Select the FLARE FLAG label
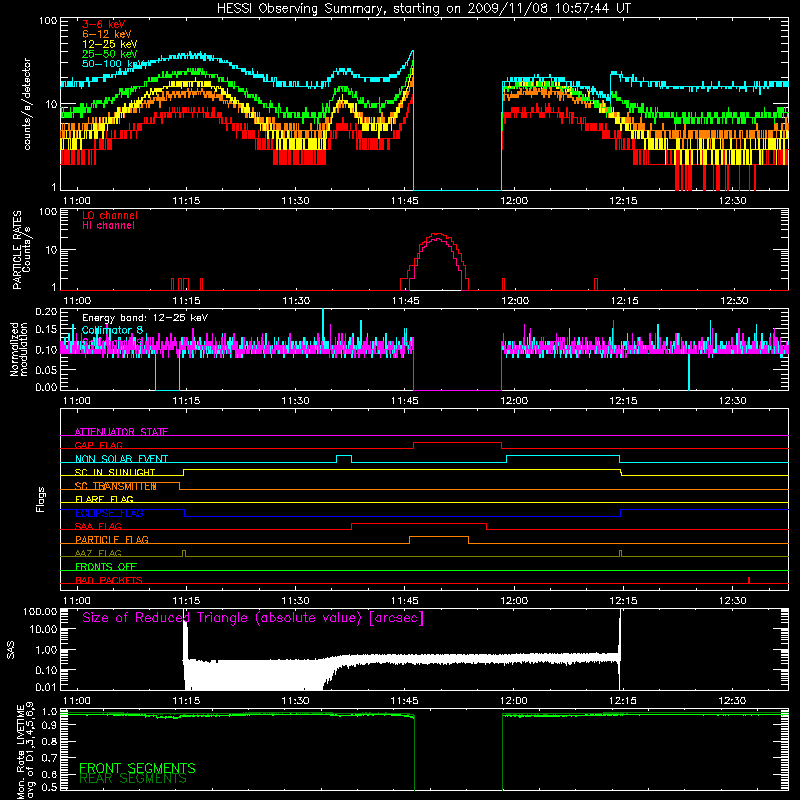This screenshot has height=800, width=800. [x=104, y=499]
